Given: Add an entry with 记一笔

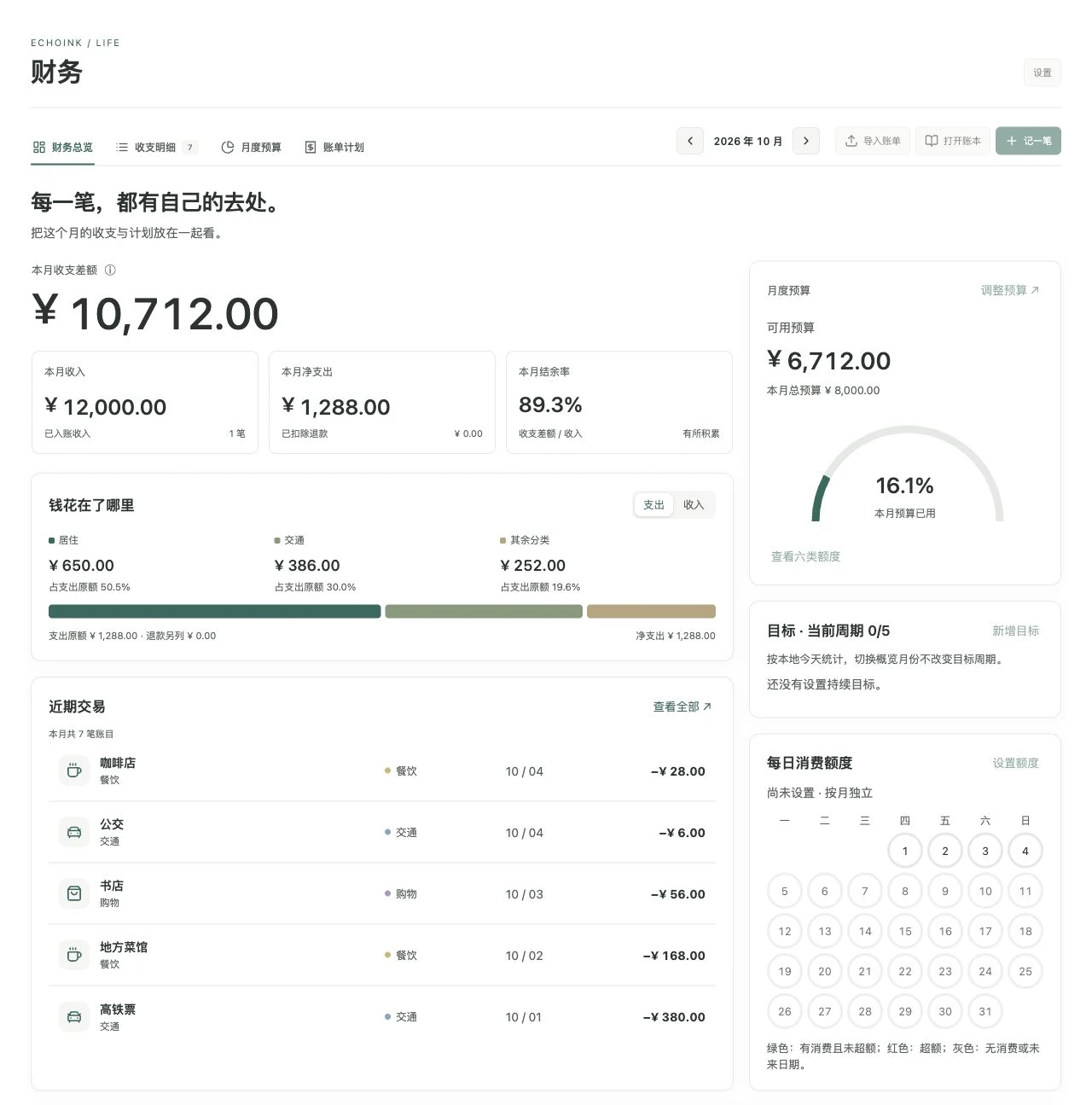Looking at the screenshot, I should tap(1028, 141).
